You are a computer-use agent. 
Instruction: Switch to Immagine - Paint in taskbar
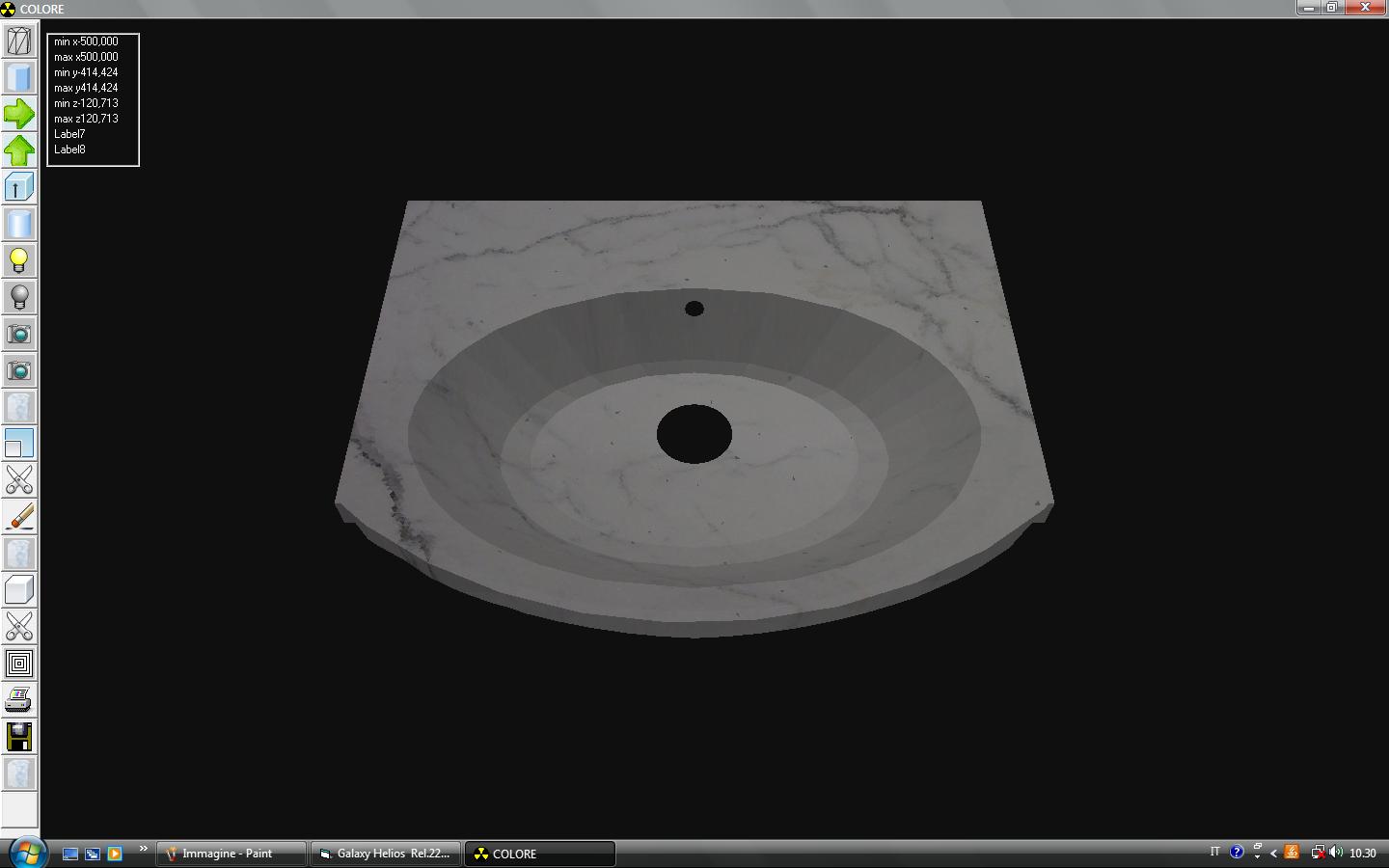click(231, 854)
